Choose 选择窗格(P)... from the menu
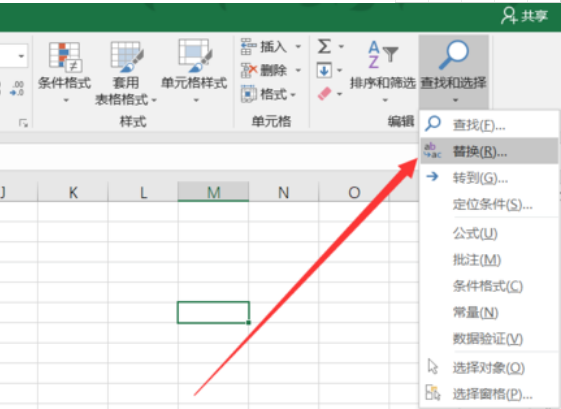Image resolution: width=561 pixels, height=409 pixels. coord(489,394)
